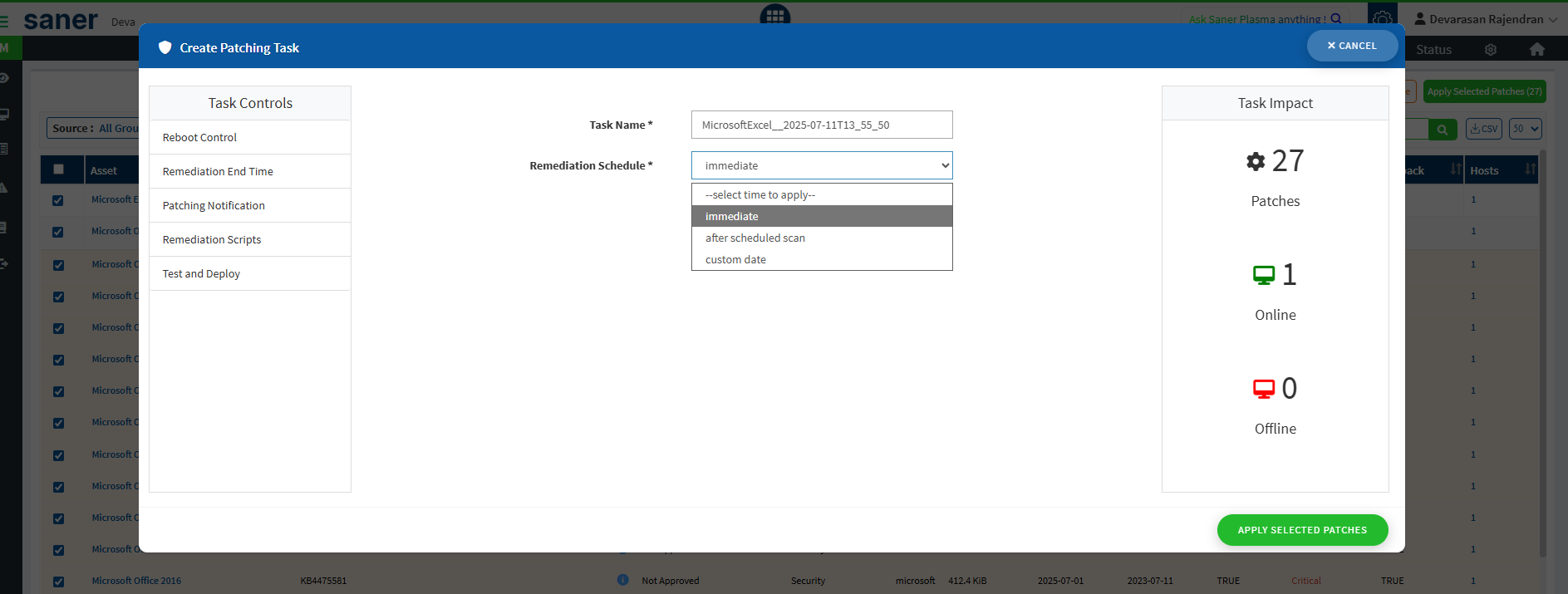Click info icon beside Not Approved

pyautogui.click(x=623, y=580)
